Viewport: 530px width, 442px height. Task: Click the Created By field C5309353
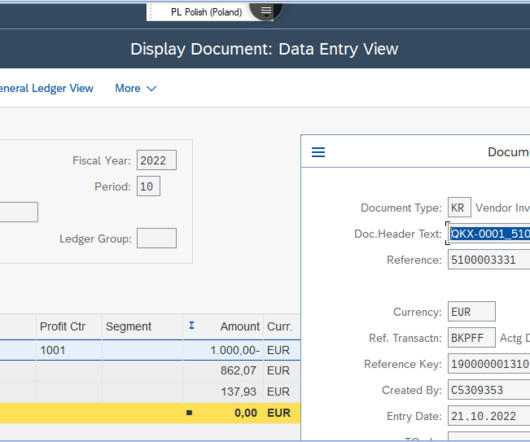coord(489,390)
